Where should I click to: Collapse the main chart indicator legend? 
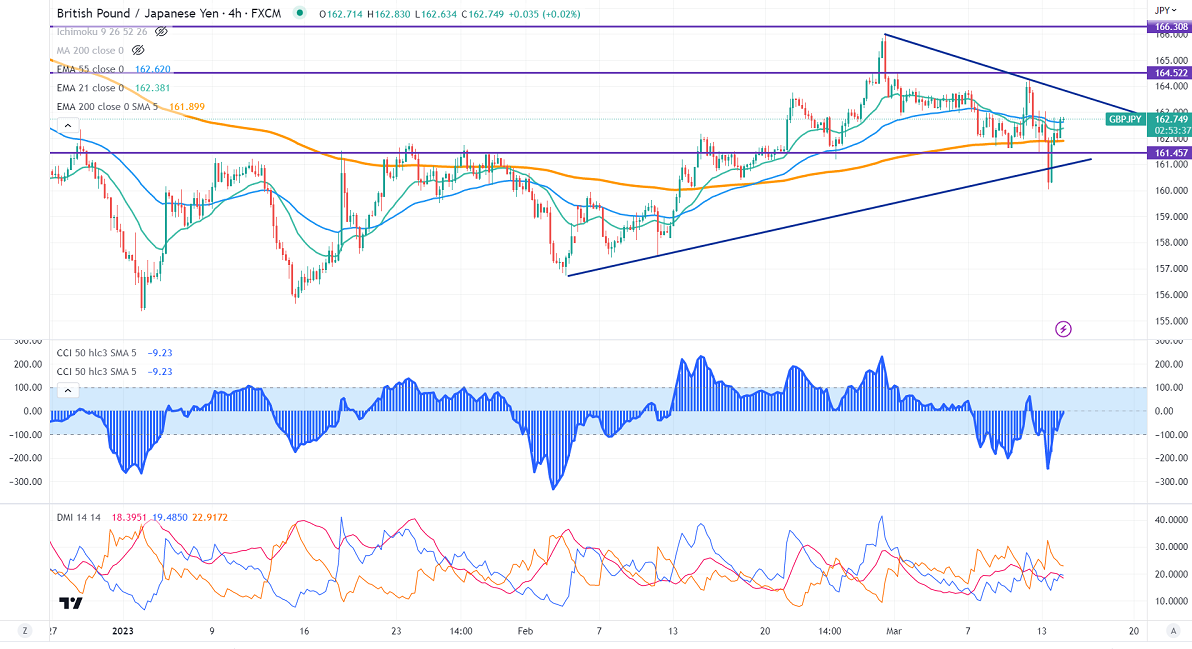click(x=67, y=126)
